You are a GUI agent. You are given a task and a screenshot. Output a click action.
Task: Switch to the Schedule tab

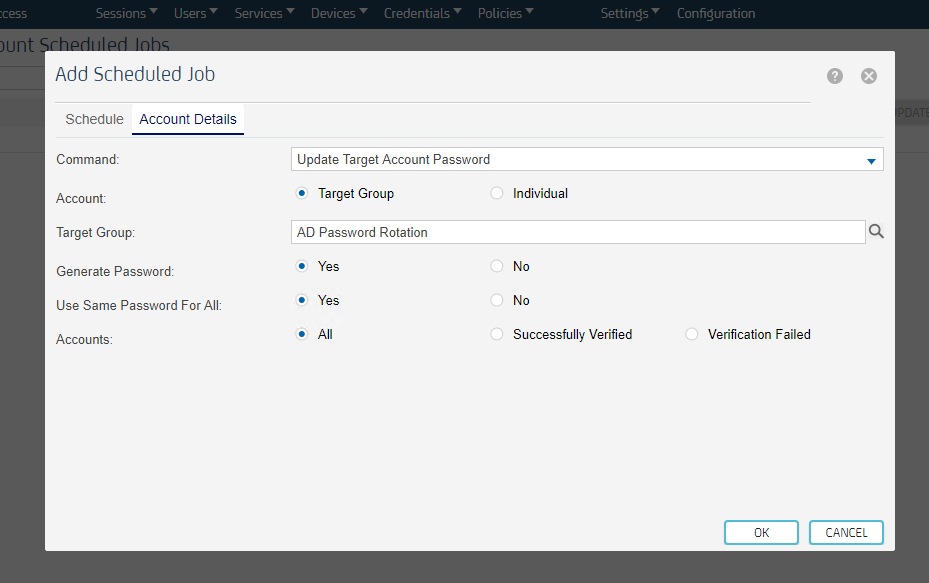[x=94, y=119]
